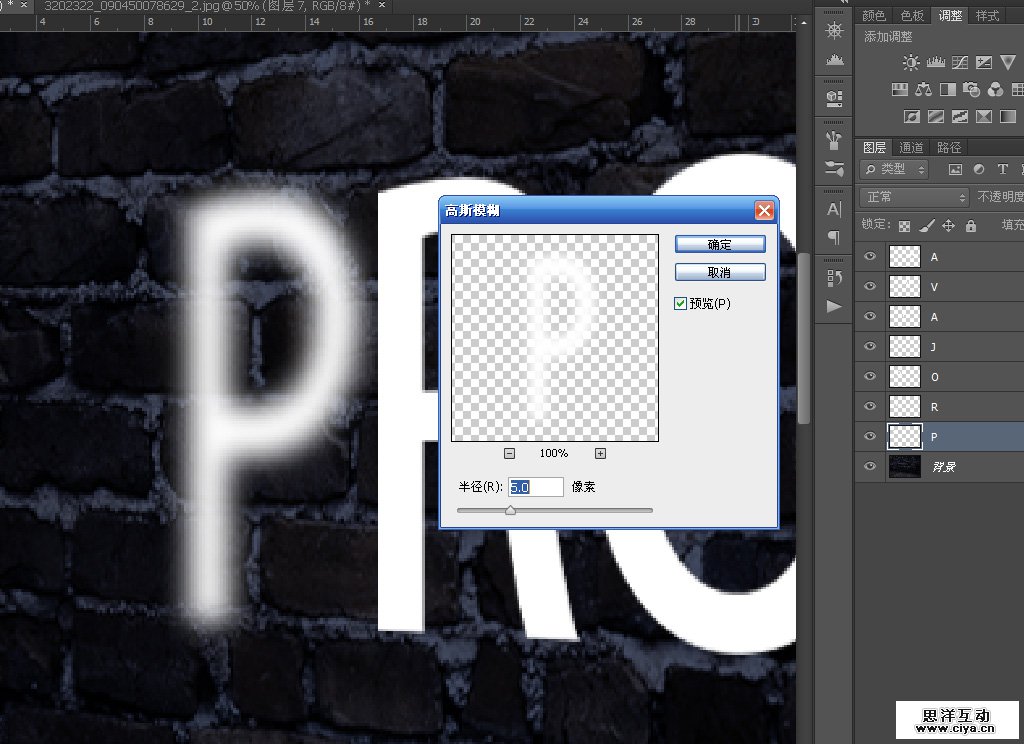
Task: Add an Invert adjustment
Action: tap(912, 116)
